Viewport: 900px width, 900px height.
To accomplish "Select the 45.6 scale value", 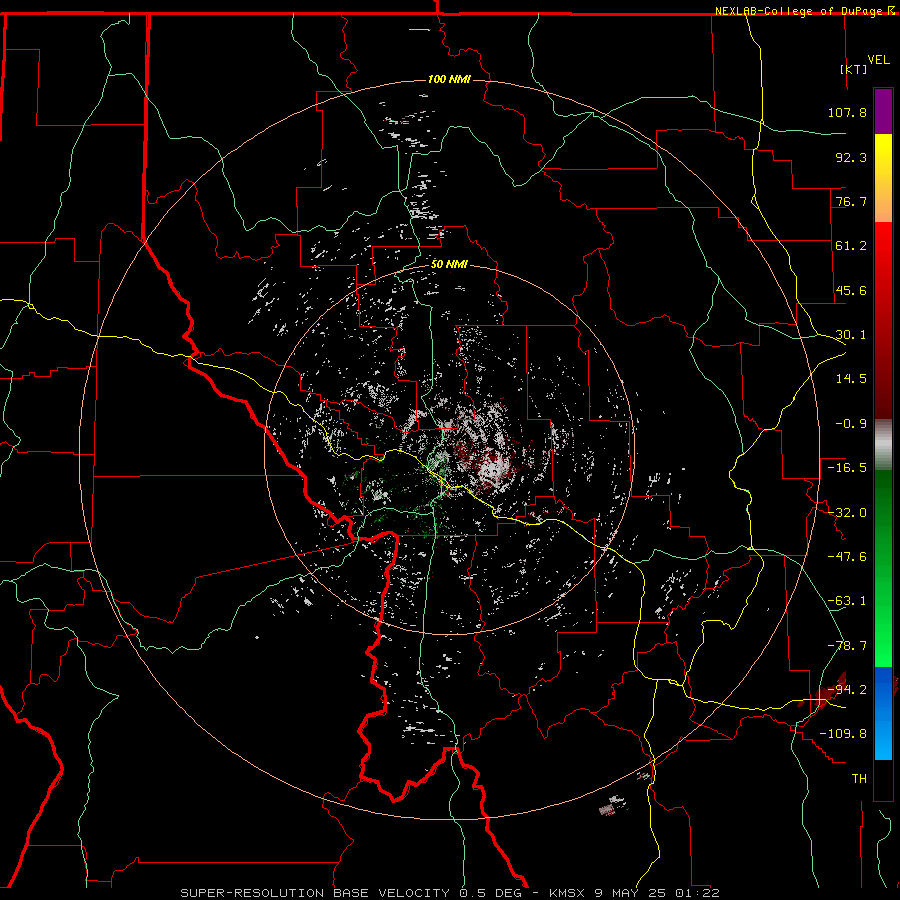I will (851, 290).
